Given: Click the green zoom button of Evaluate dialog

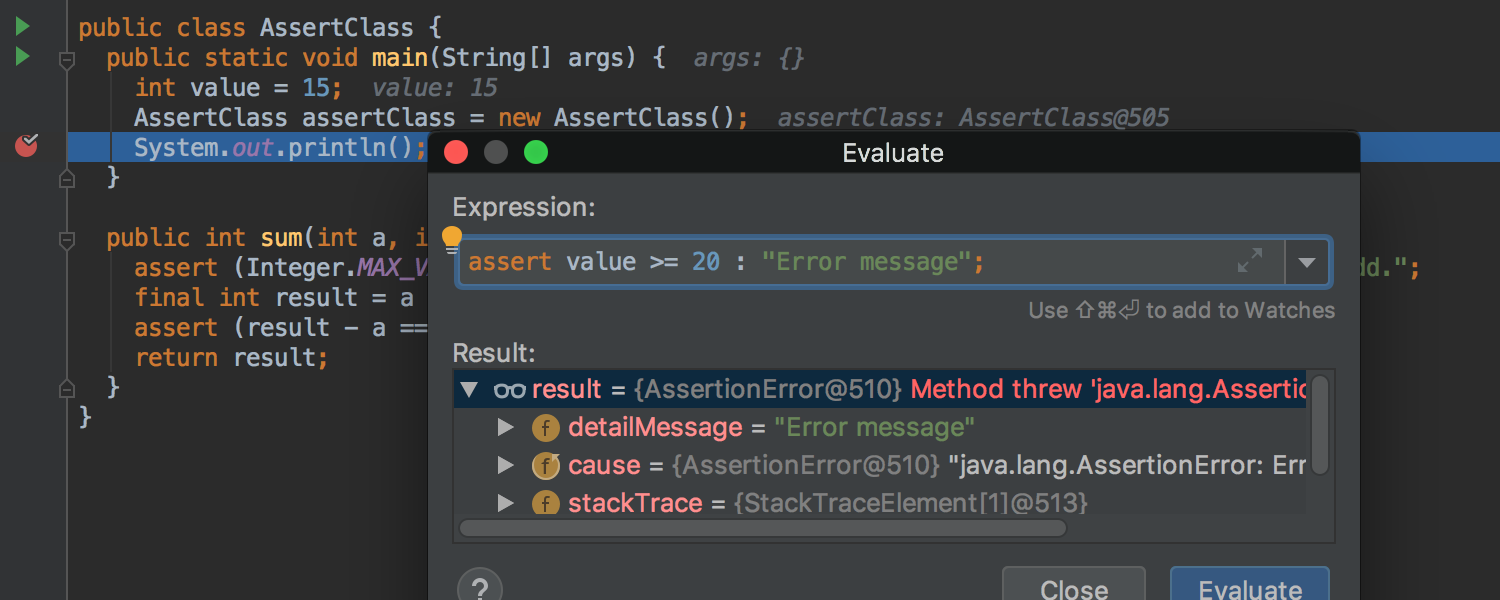Looking at the screenshot, I should point(536,152).
